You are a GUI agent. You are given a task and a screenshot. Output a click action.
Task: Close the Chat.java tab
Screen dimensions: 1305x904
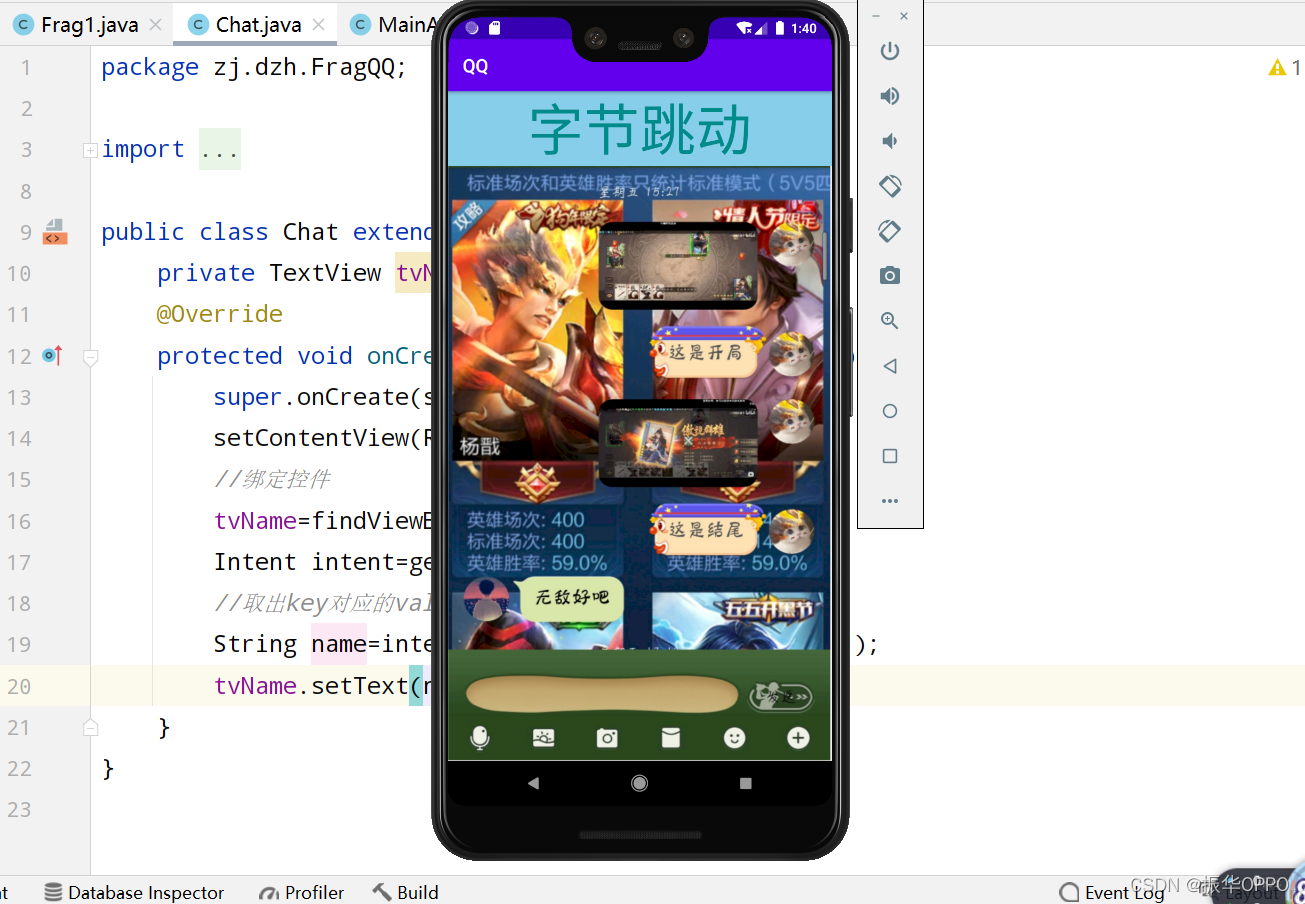pyautogui.click(x=319, y=25)
